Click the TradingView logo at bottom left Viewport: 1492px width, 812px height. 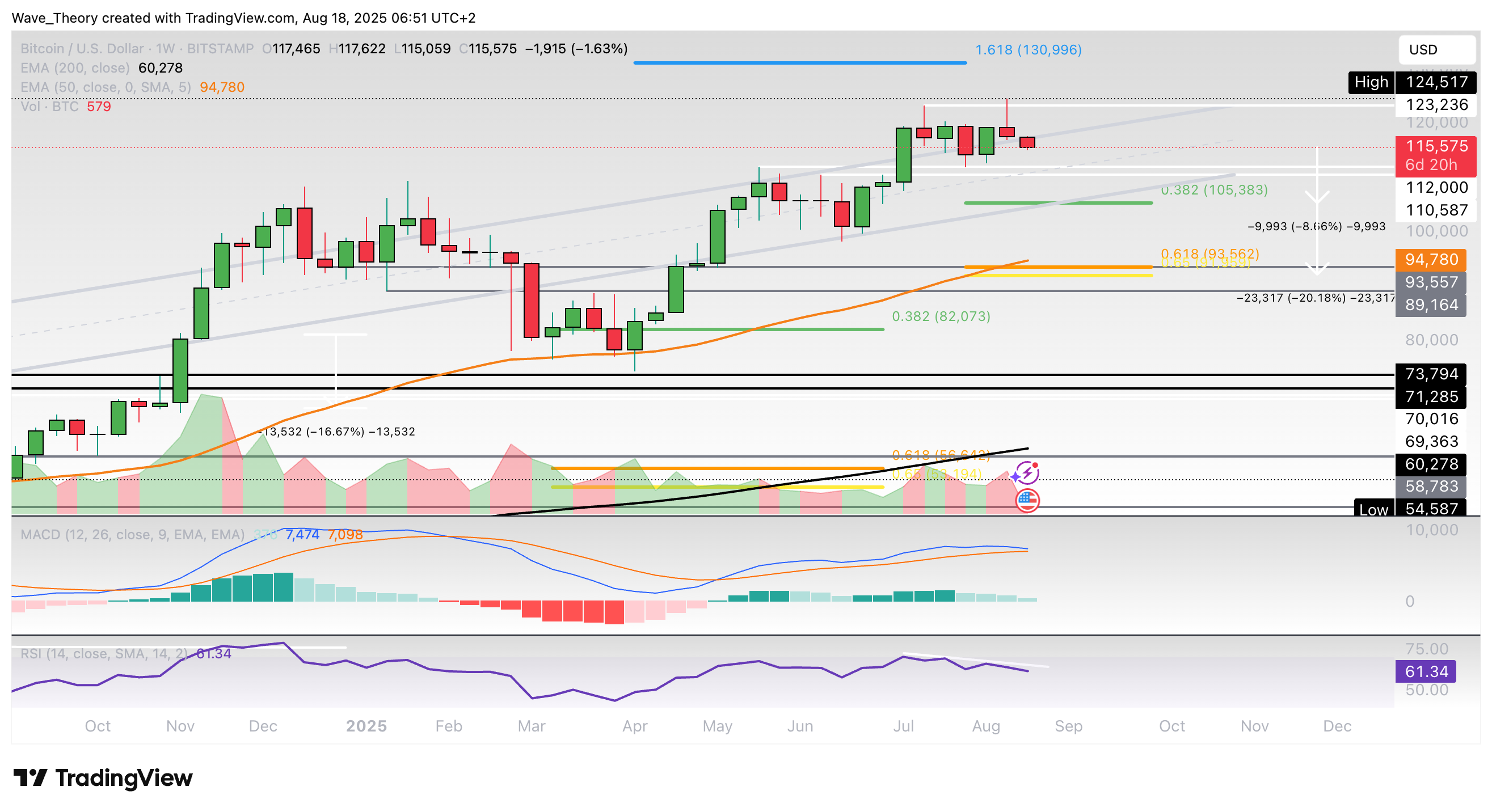[x=103, y=778]
